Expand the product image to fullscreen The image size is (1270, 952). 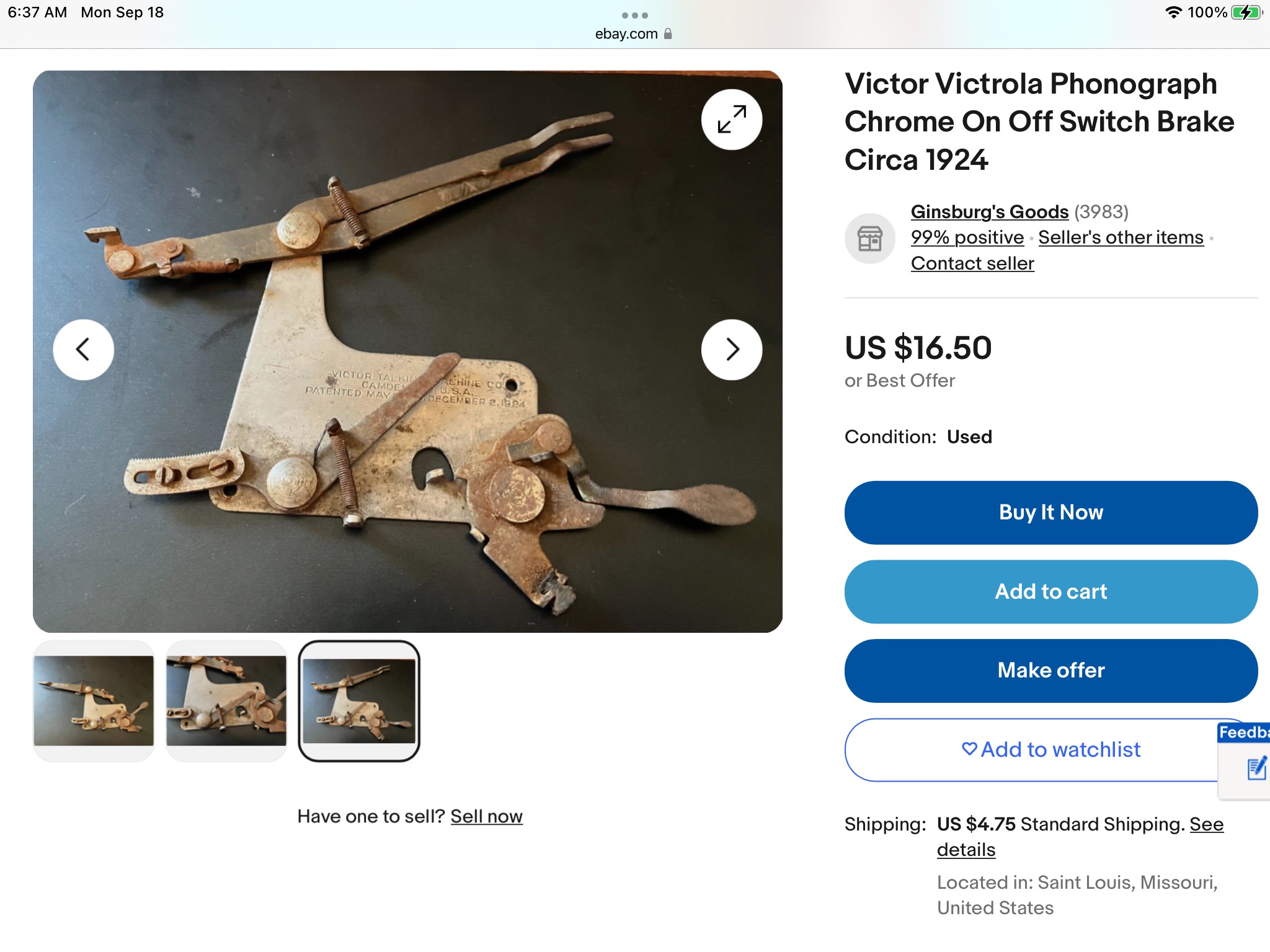pos(732,120)
